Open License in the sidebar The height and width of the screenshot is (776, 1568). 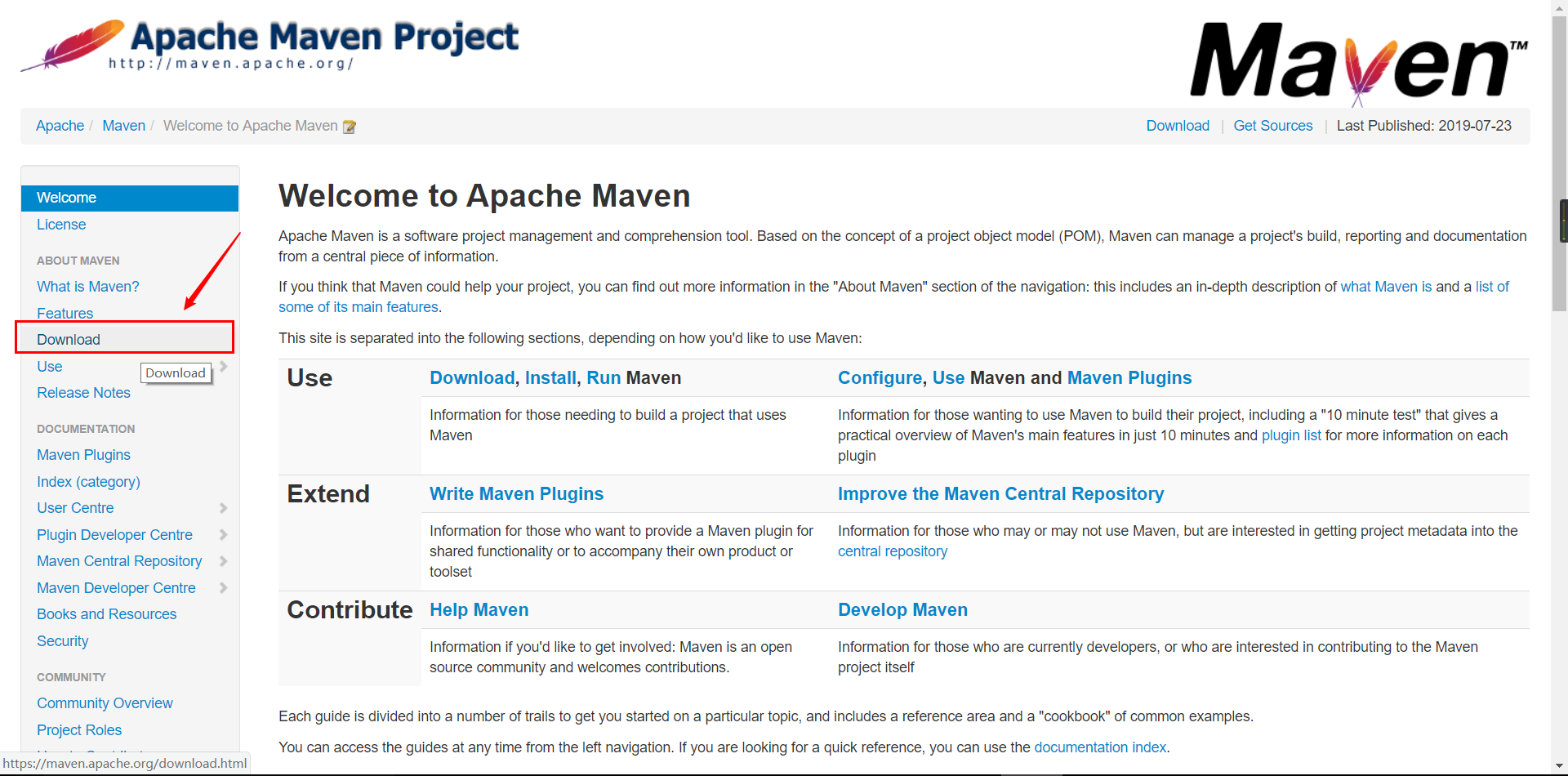coord(61,225)
